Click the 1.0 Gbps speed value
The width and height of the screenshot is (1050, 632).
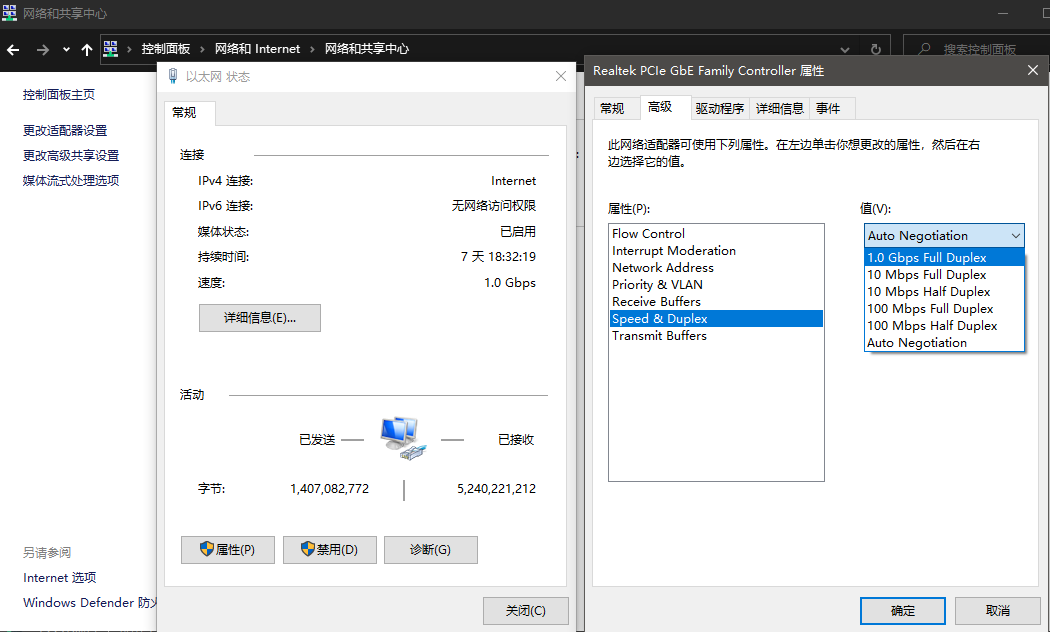click(x=510, y=283)
